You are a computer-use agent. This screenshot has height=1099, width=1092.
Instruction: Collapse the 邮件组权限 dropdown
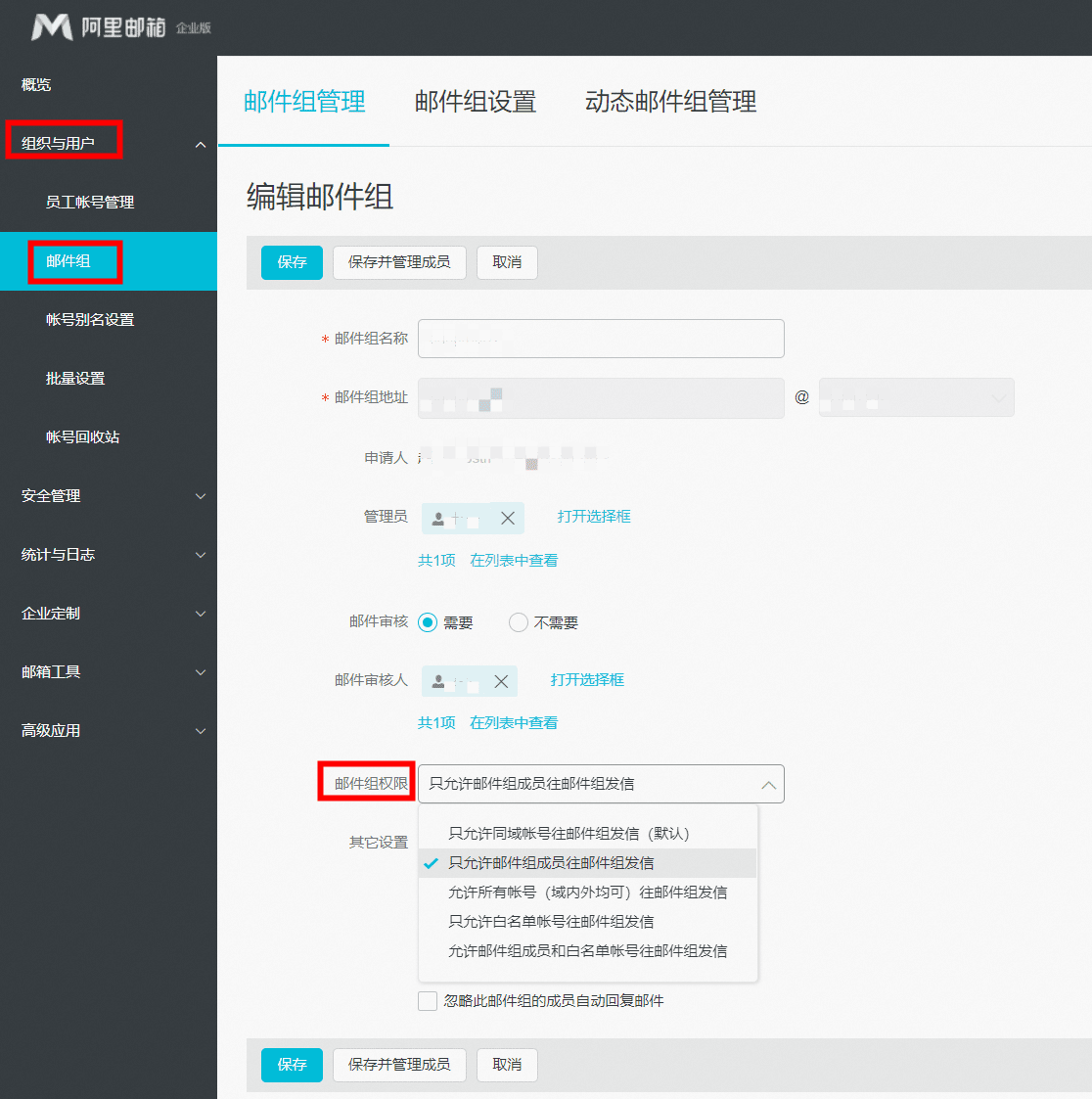(x=768, y=783)
